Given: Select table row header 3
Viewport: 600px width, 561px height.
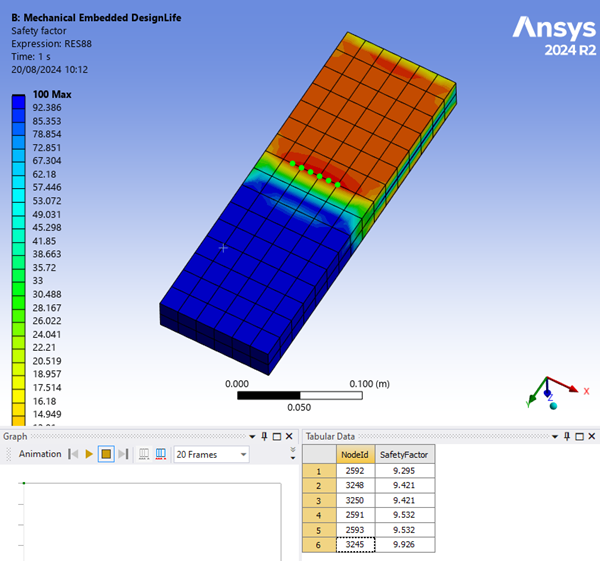Looking at the screenshot, I should coord(319,501).
